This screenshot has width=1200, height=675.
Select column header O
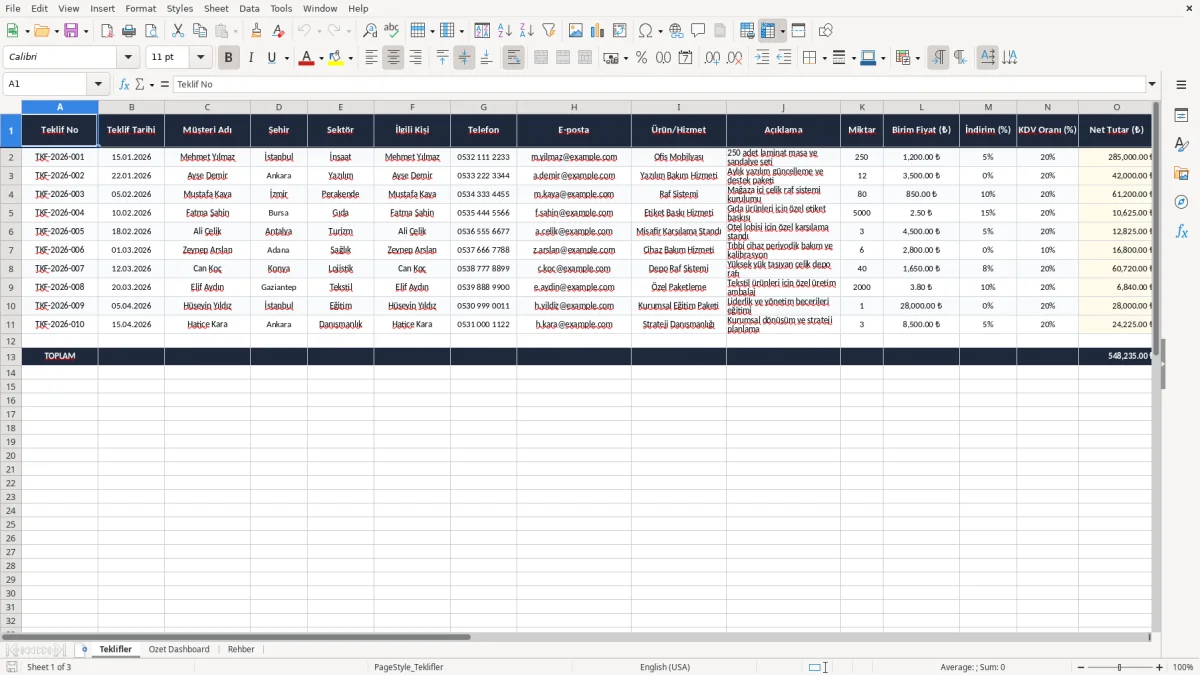1116,107
